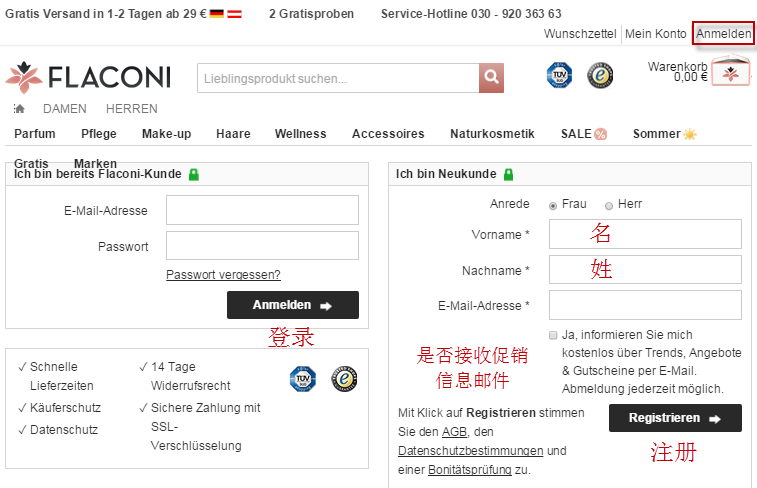Click Trusted Shops badge in benefits box

tap(344, 379)
